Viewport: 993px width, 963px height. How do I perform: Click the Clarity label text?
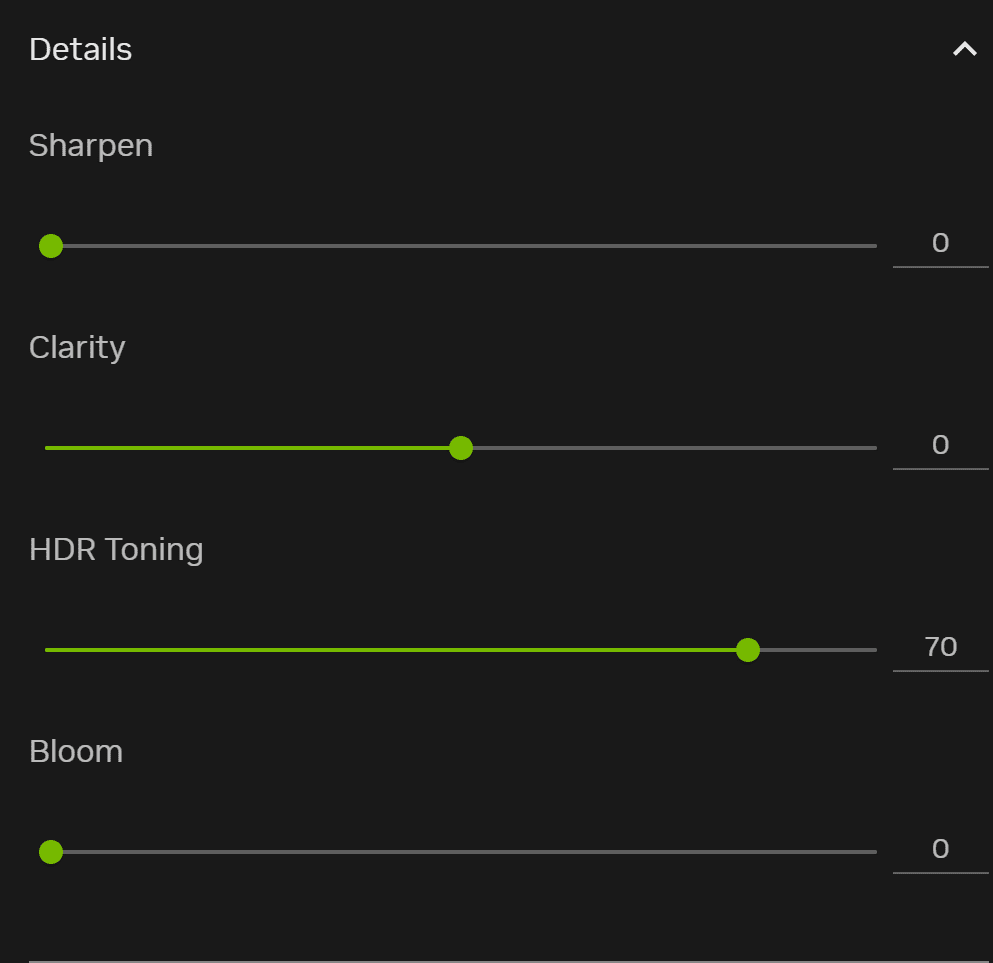click(77, 348)
